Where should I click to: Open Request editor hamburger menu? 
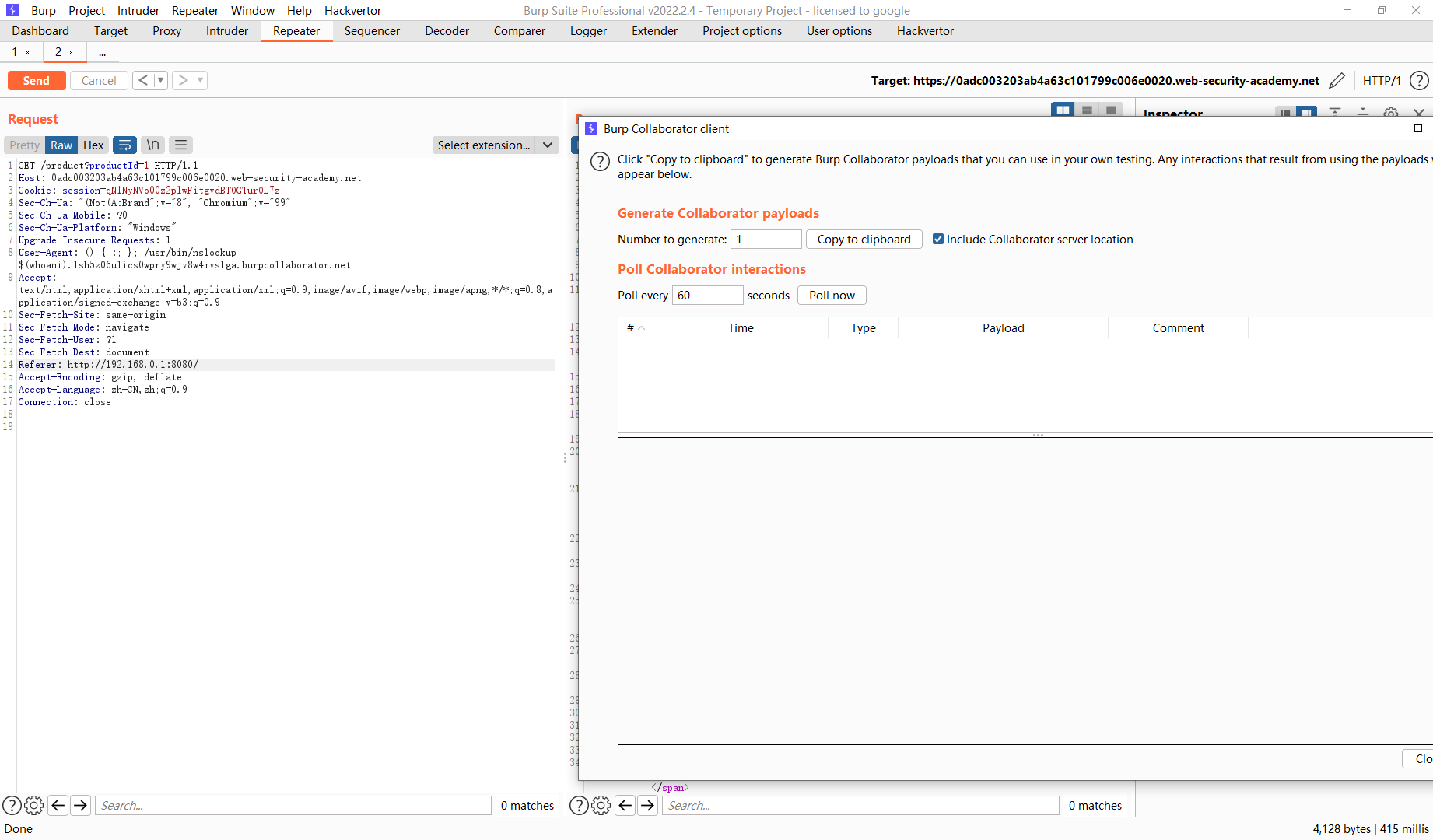click(x=181, y=145)
